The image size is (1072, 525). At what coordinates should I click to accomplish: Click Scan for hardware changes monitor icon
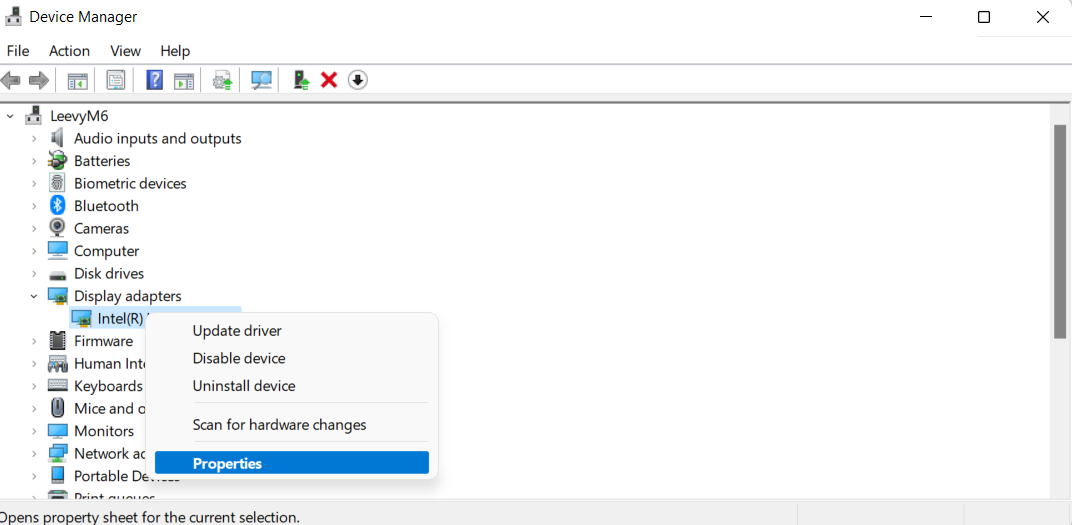(x=261, y=81)
